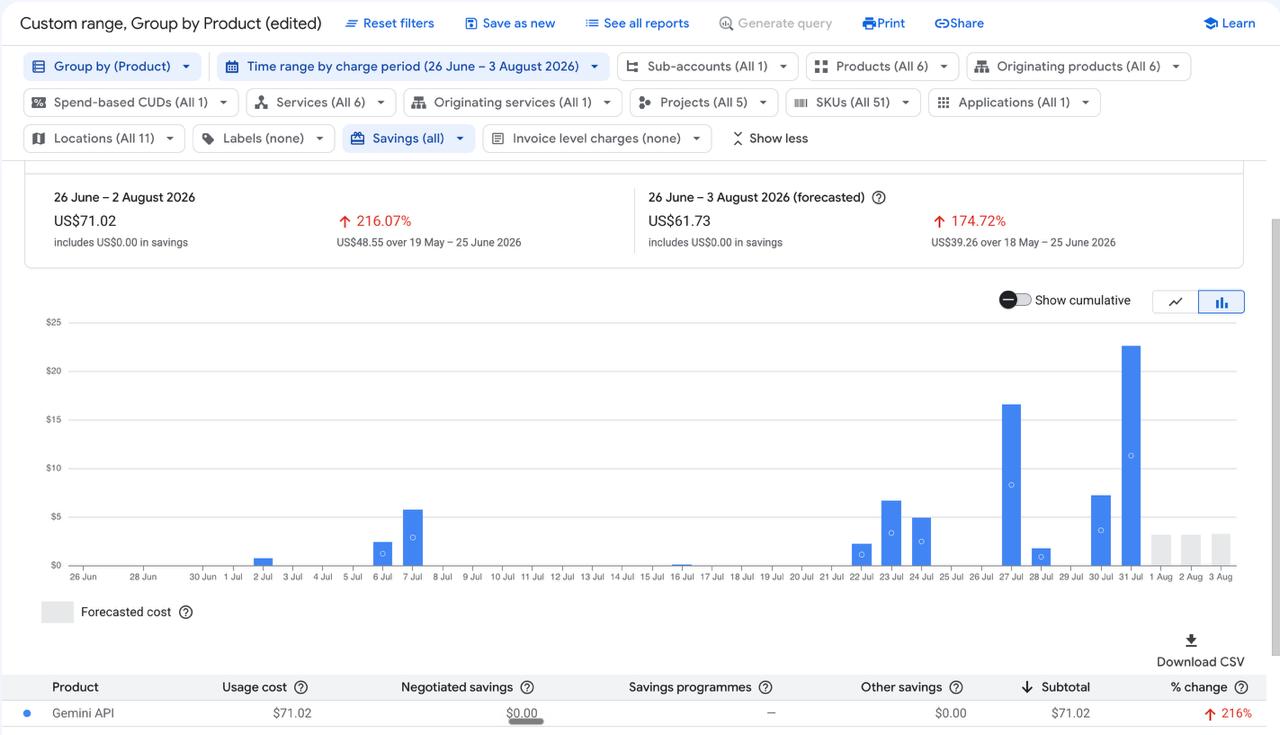The width and height of the screenshot is (1280, 735).
Task: Open the Locations (All 11) dropdown
Action: (104, 138)
